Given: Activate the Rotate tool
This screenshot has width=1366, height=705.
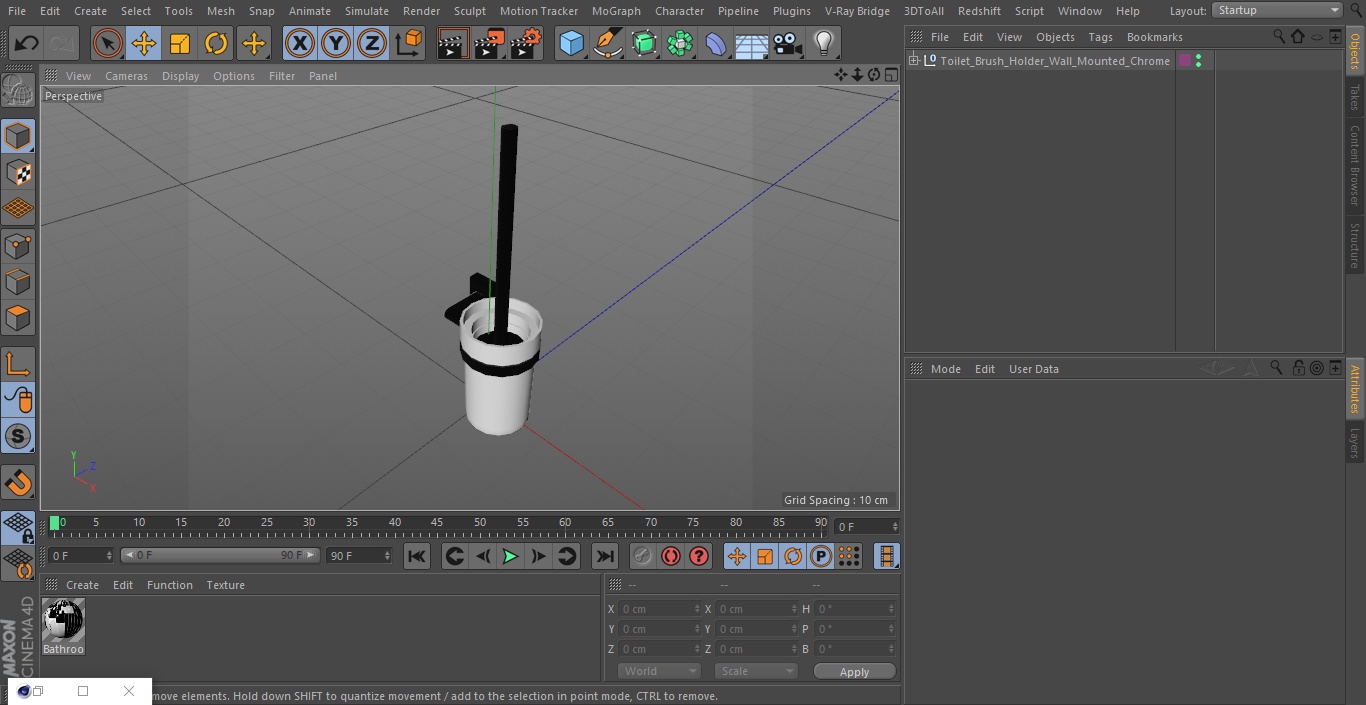Looking at the screenshot, I should (x=216, y=43).
